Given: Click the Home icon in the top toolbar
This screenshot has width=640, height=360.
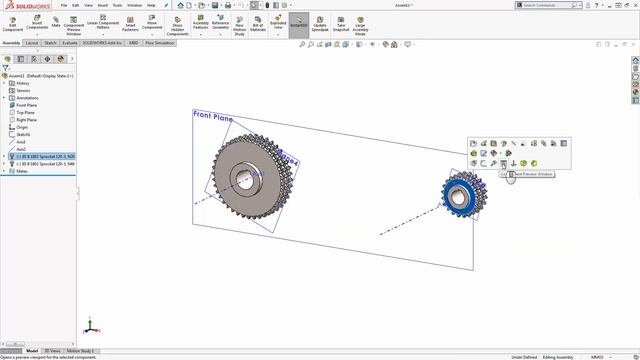Looking at the screenshot, I should 180,5.
